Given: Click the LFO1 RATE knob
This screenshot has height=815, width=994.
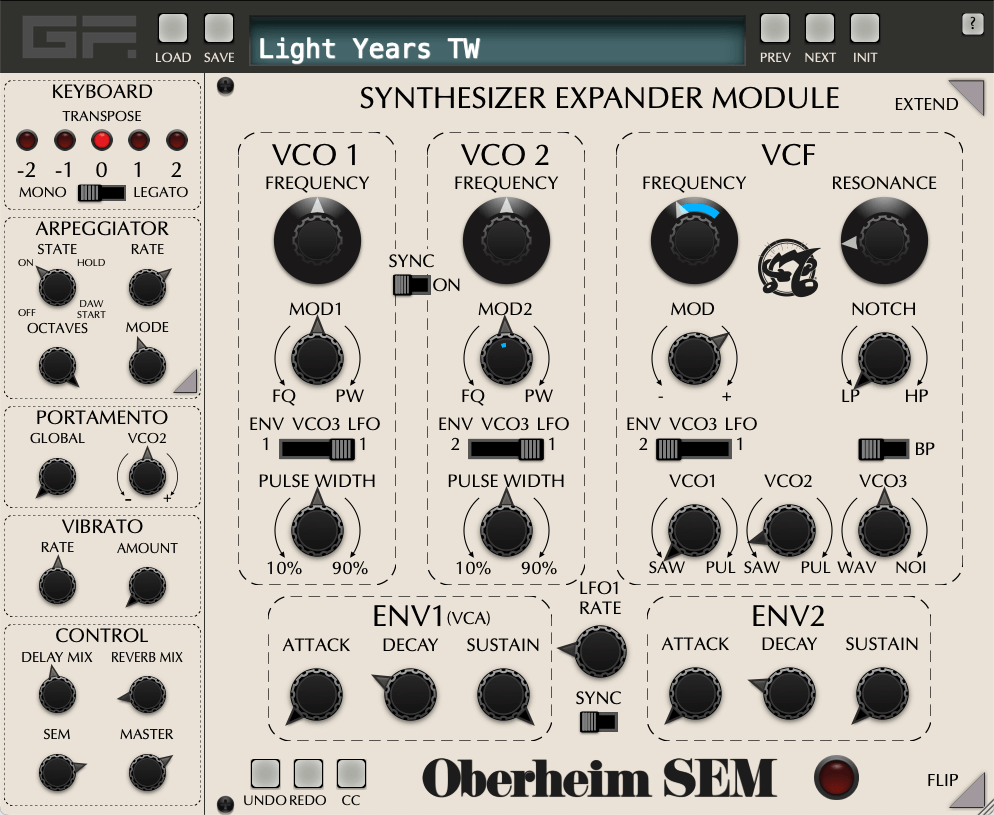Looking at the screenshot, I should (600, 651).
